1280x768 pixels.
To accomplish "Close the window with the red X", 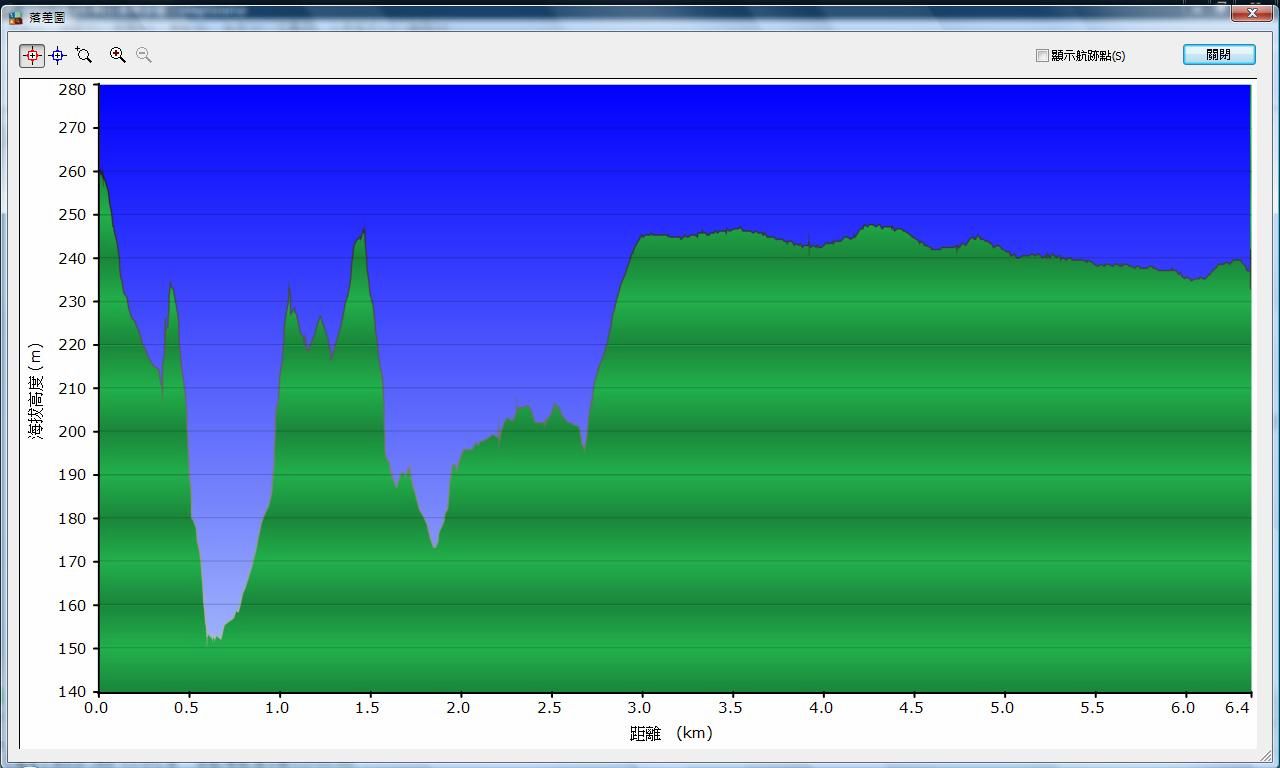I will pos(1252,13).
